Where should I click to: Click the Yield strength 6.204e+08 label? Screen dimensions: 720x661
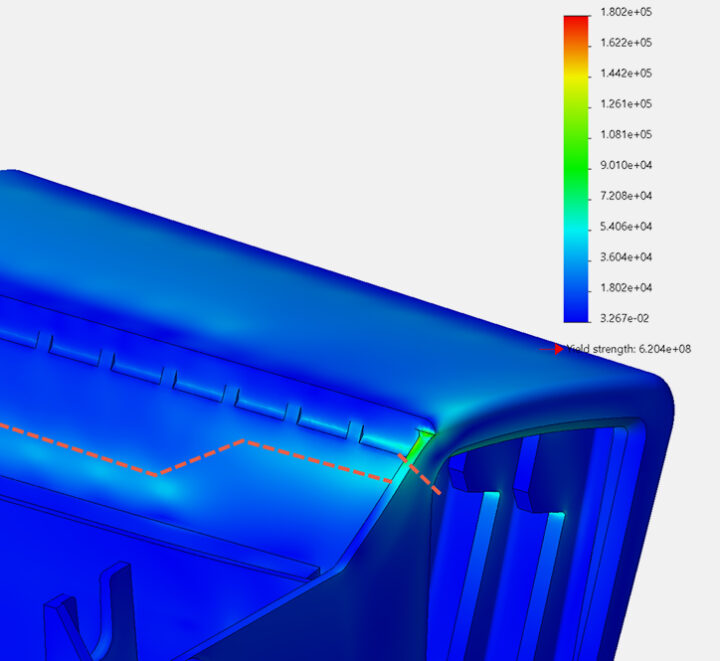tap(628, 349)
